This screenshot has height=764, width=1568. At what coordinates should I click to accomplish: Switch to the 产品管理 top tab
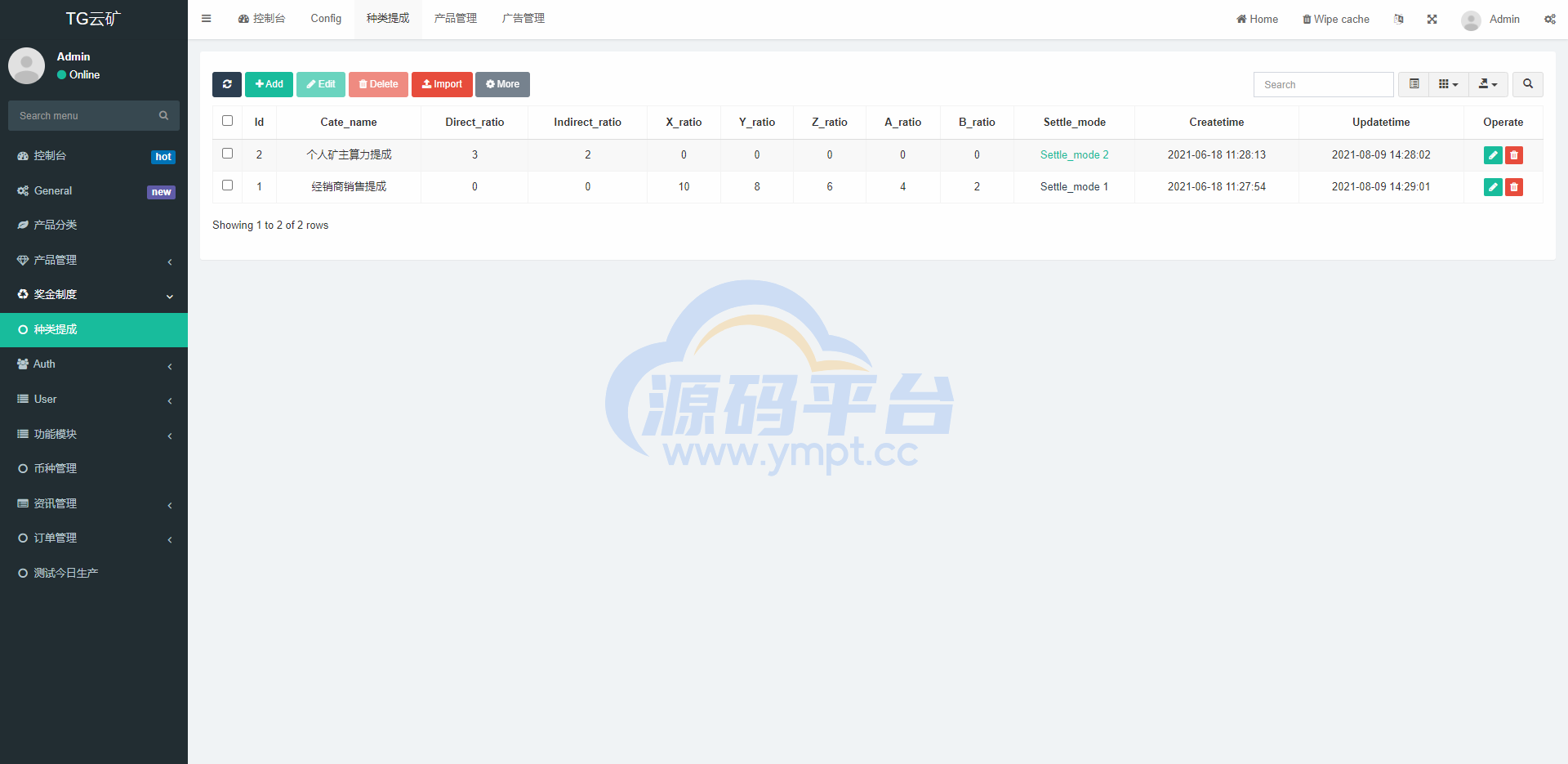(456, 19)
